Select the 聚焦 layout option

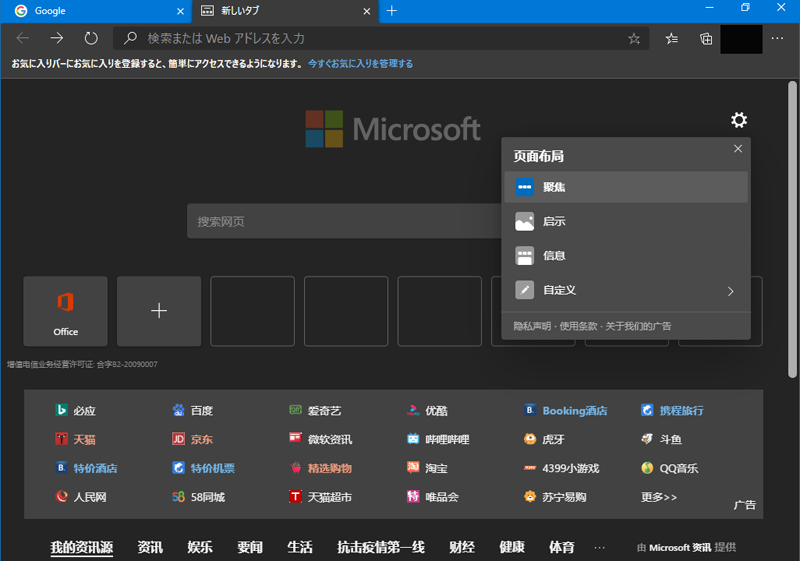tap(626, 187)
